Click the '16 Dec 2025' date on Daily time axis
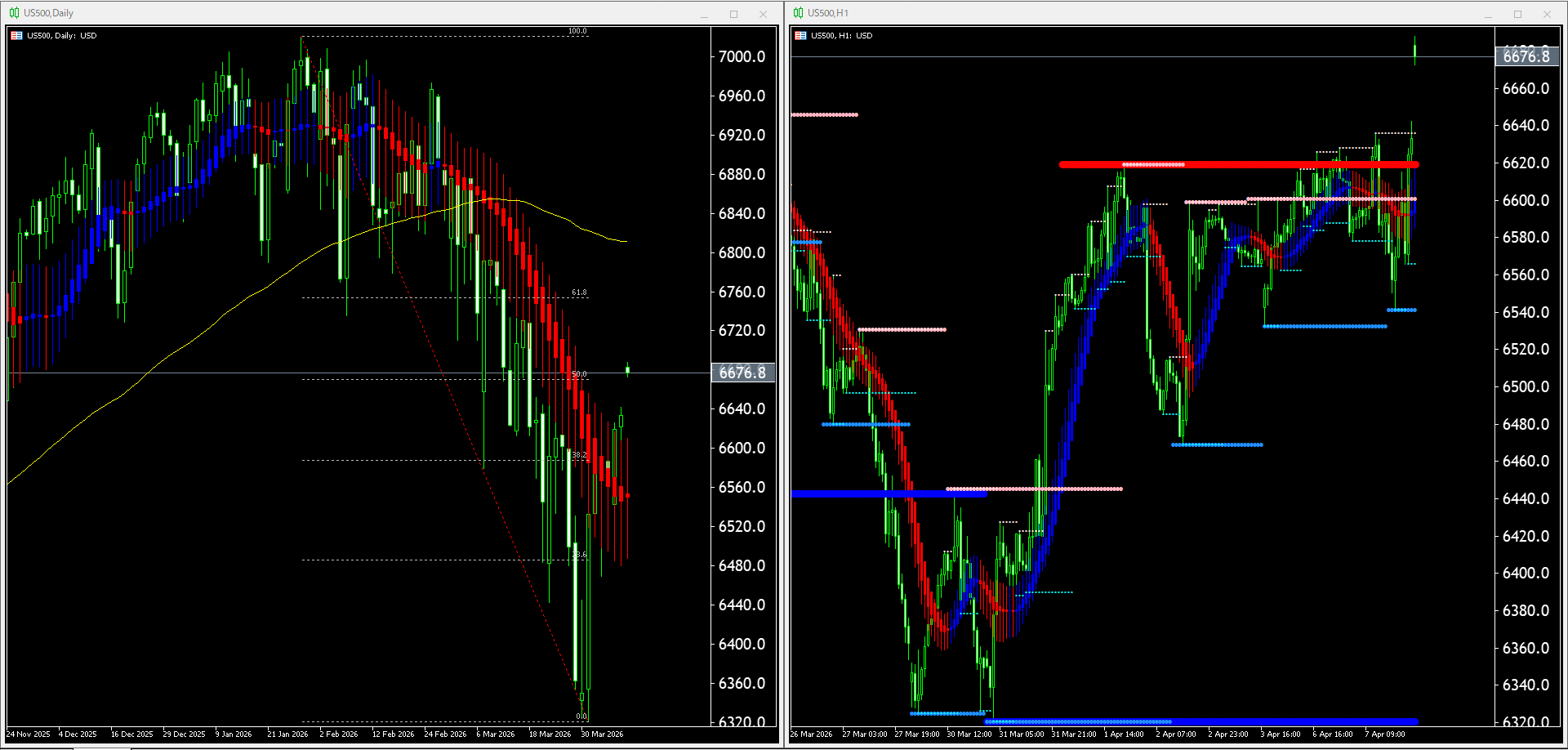 click(132, 734)
